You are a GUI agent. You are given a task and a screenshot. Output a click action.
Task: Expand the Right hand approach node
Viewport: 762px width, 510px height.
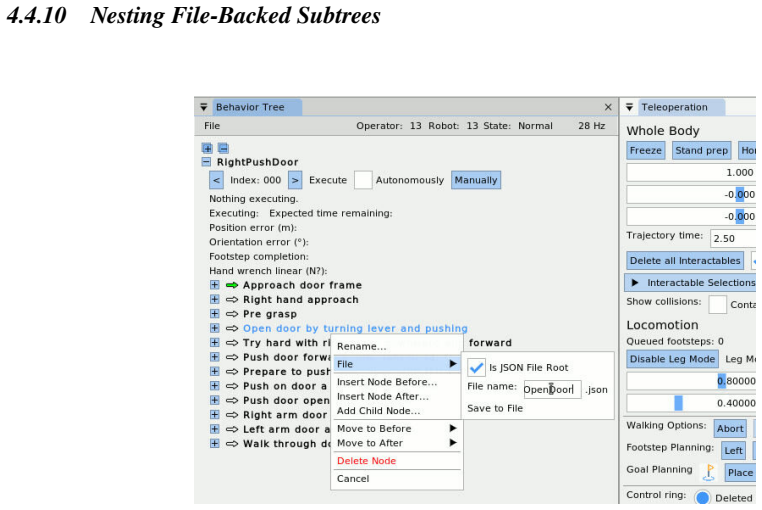214,299
